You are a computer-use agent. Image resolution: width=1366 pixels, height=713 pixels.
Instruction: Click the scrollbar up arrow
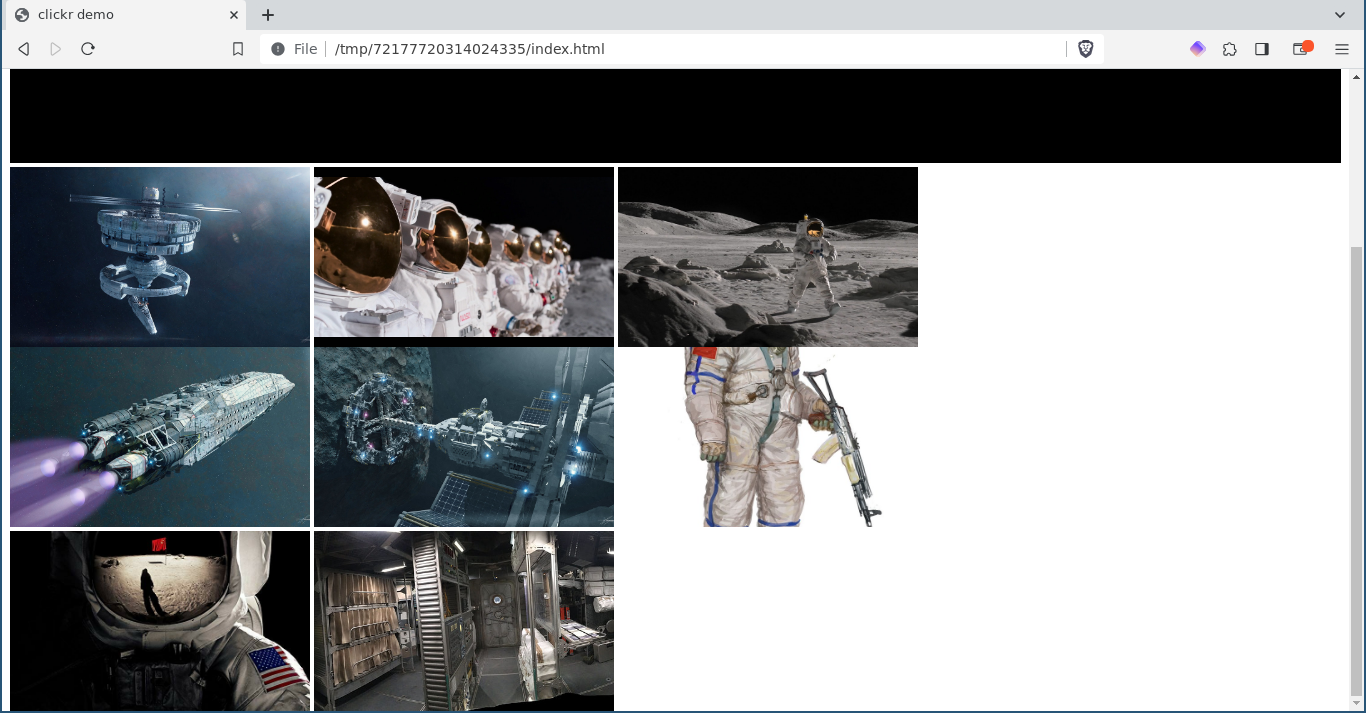(1357, 76)
